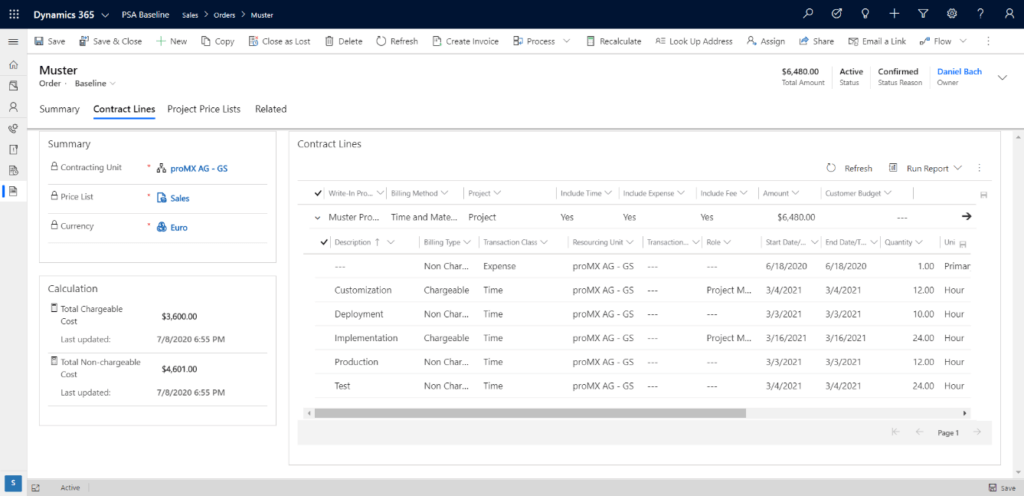The image size is (1024, 496).
Task: Go to Orders in breadcrumb
Action: [225, 14]
